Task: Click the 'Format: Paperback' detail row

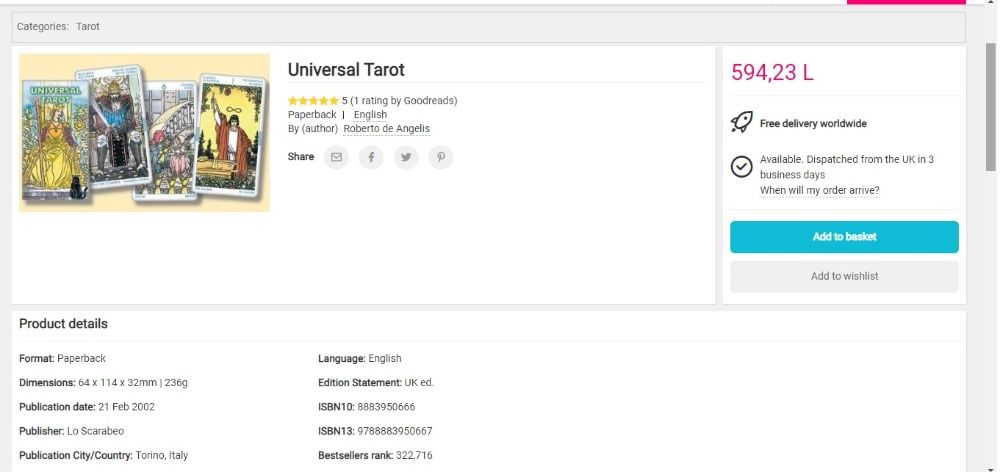Action: pyautogui.click(x=62, y=358)
